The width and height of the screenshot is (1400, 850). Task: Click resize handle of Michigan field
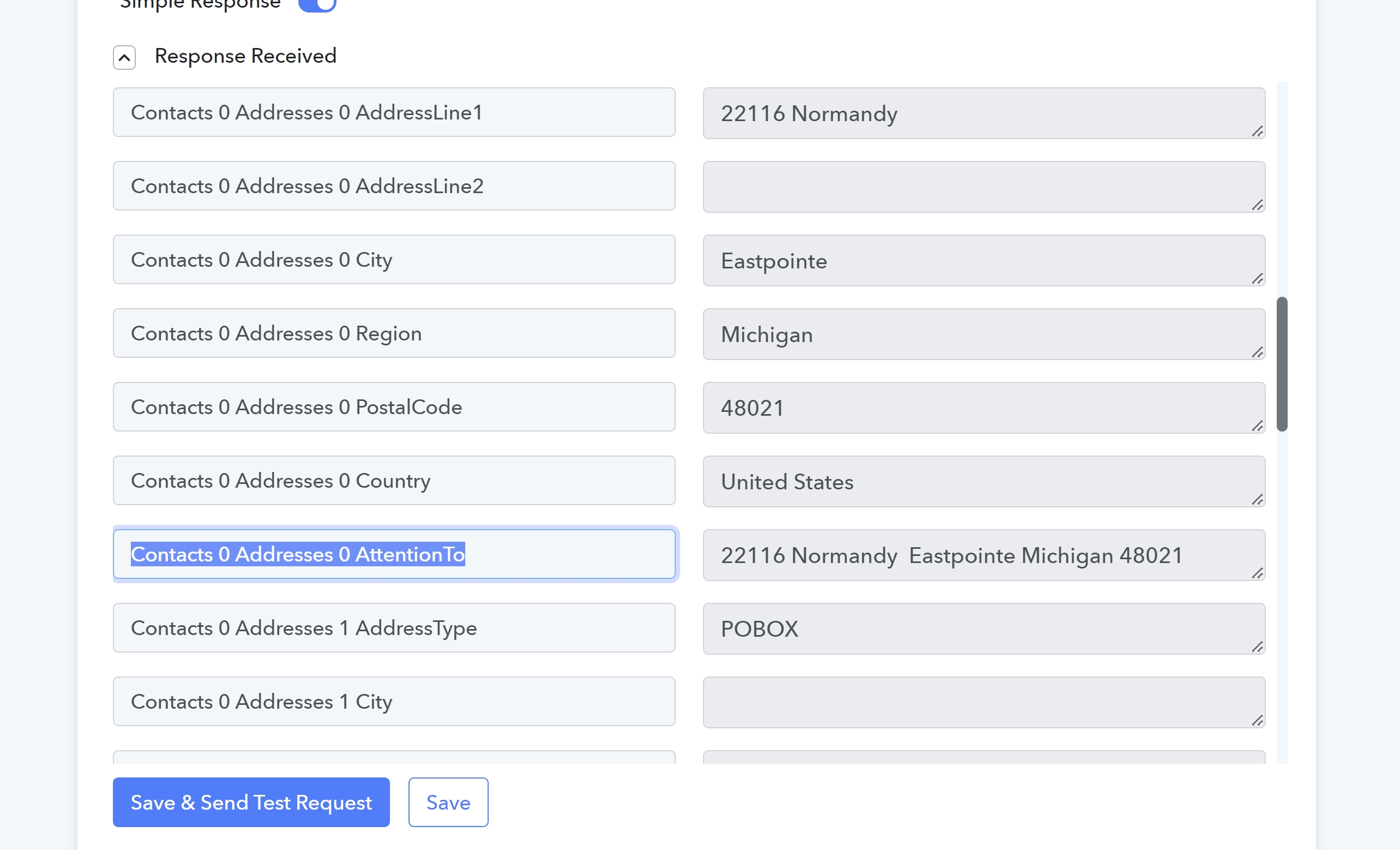tap(1258, 352)
